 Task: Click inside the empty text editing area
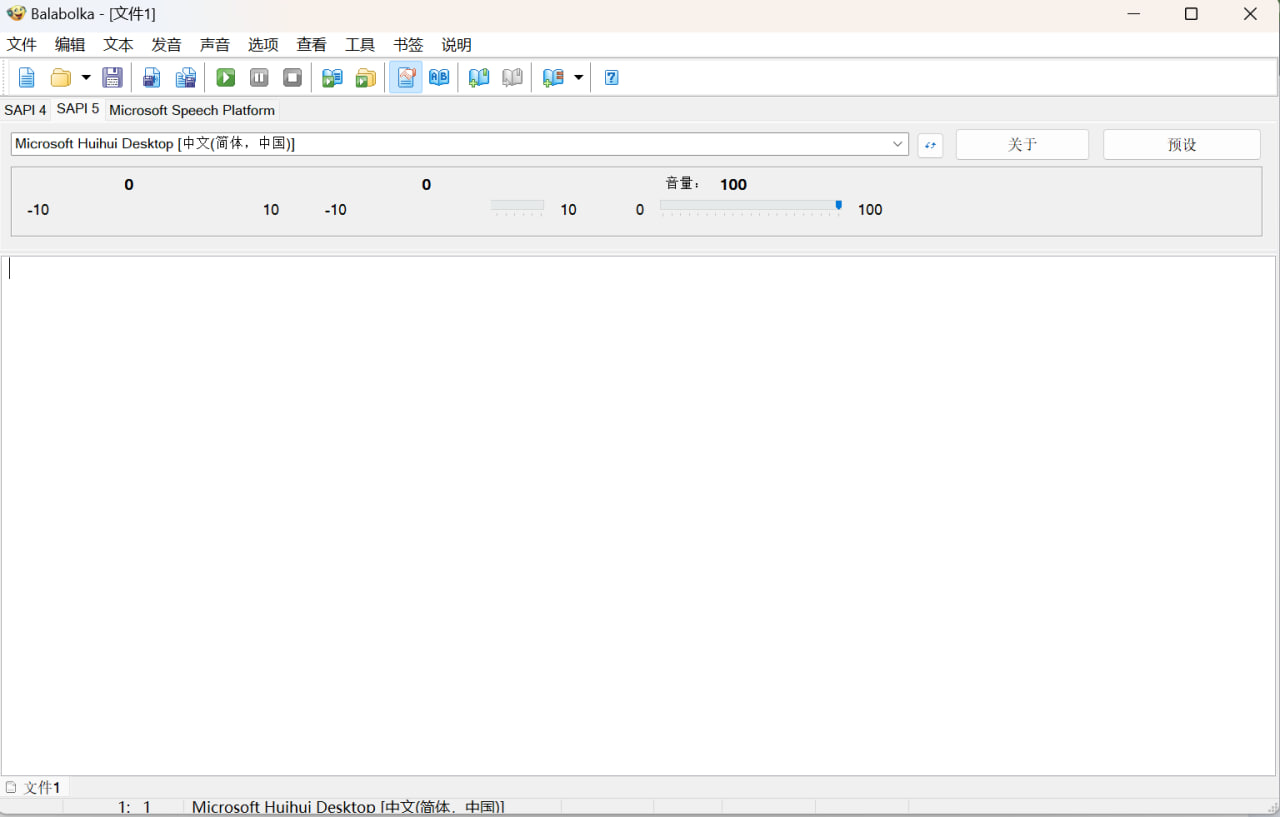(640, 515)
